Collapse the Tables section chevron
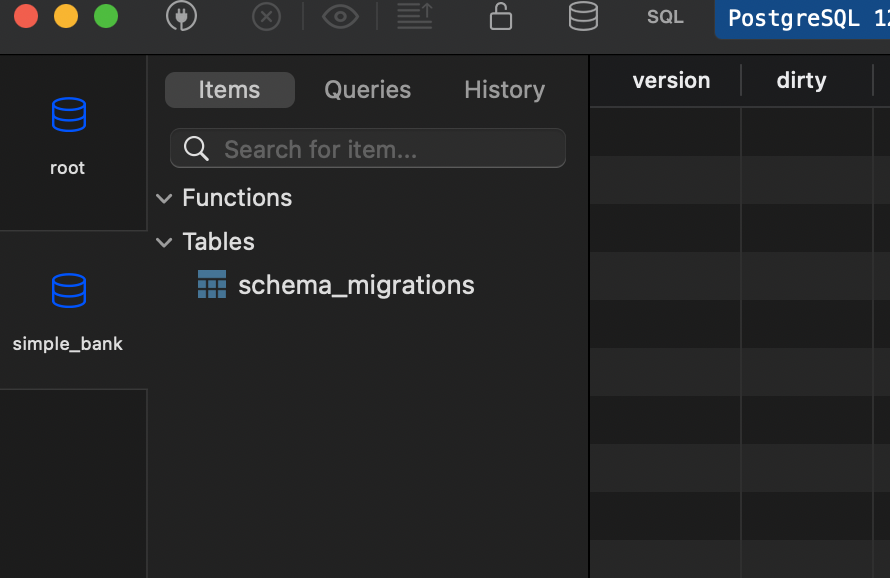This screenshot has height=578, width=890. (164, 243)
